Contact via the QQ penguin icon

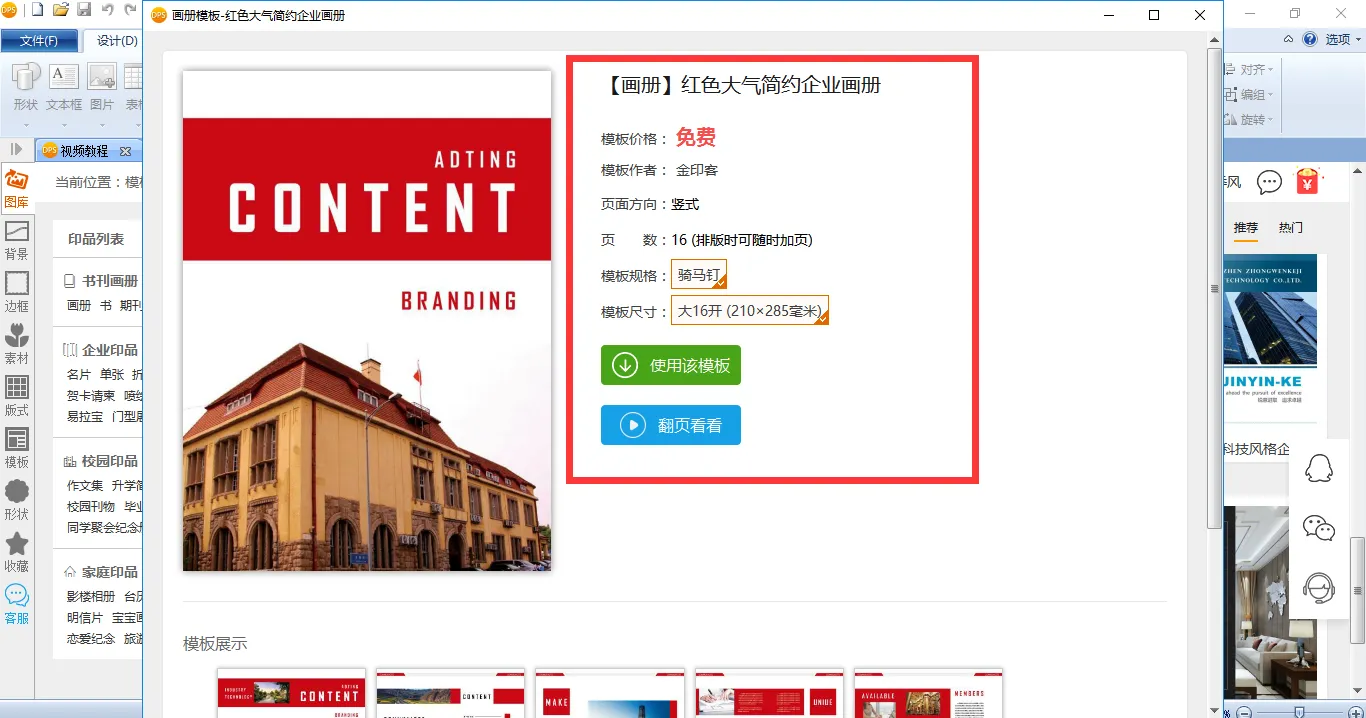coord(1319,467)
